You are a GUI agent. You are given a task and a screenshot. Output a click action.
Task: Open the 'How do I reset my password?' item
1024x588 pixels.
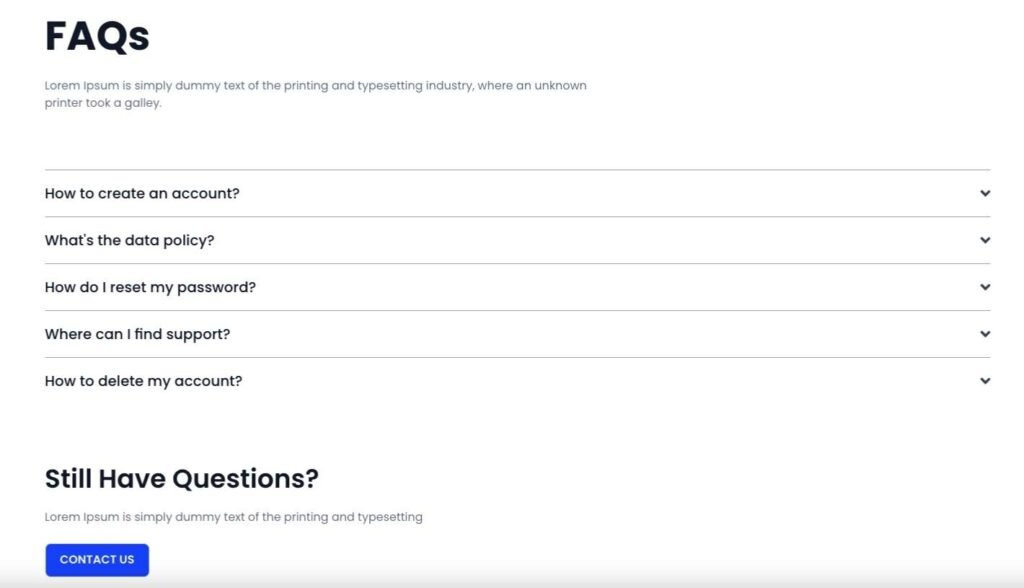(x=150, y=287)
